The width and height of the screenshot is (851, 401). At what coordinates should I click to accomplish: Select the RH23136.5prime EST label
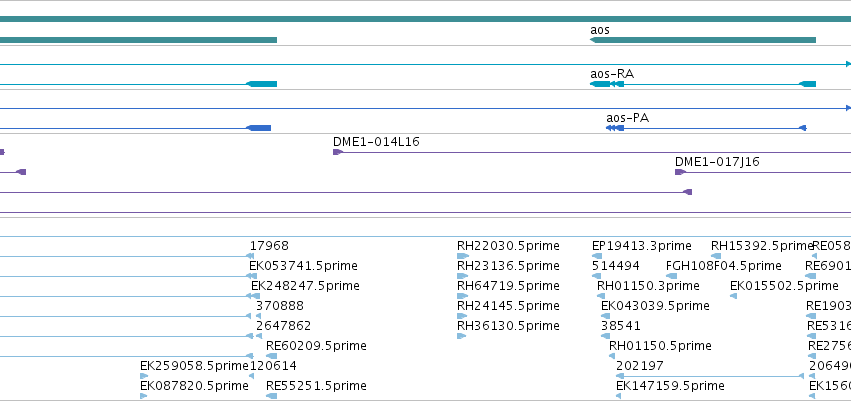(508, 266)
